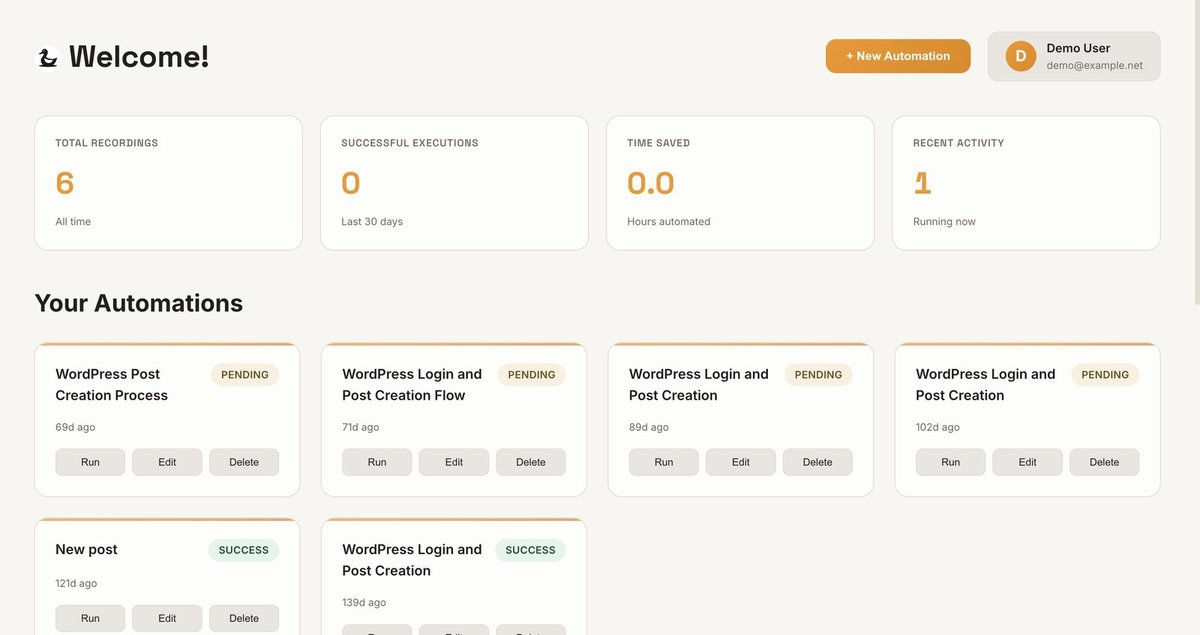Create a new automation with + New Automation
This screenshot has height=635, width=1200.
click(898, 56)
